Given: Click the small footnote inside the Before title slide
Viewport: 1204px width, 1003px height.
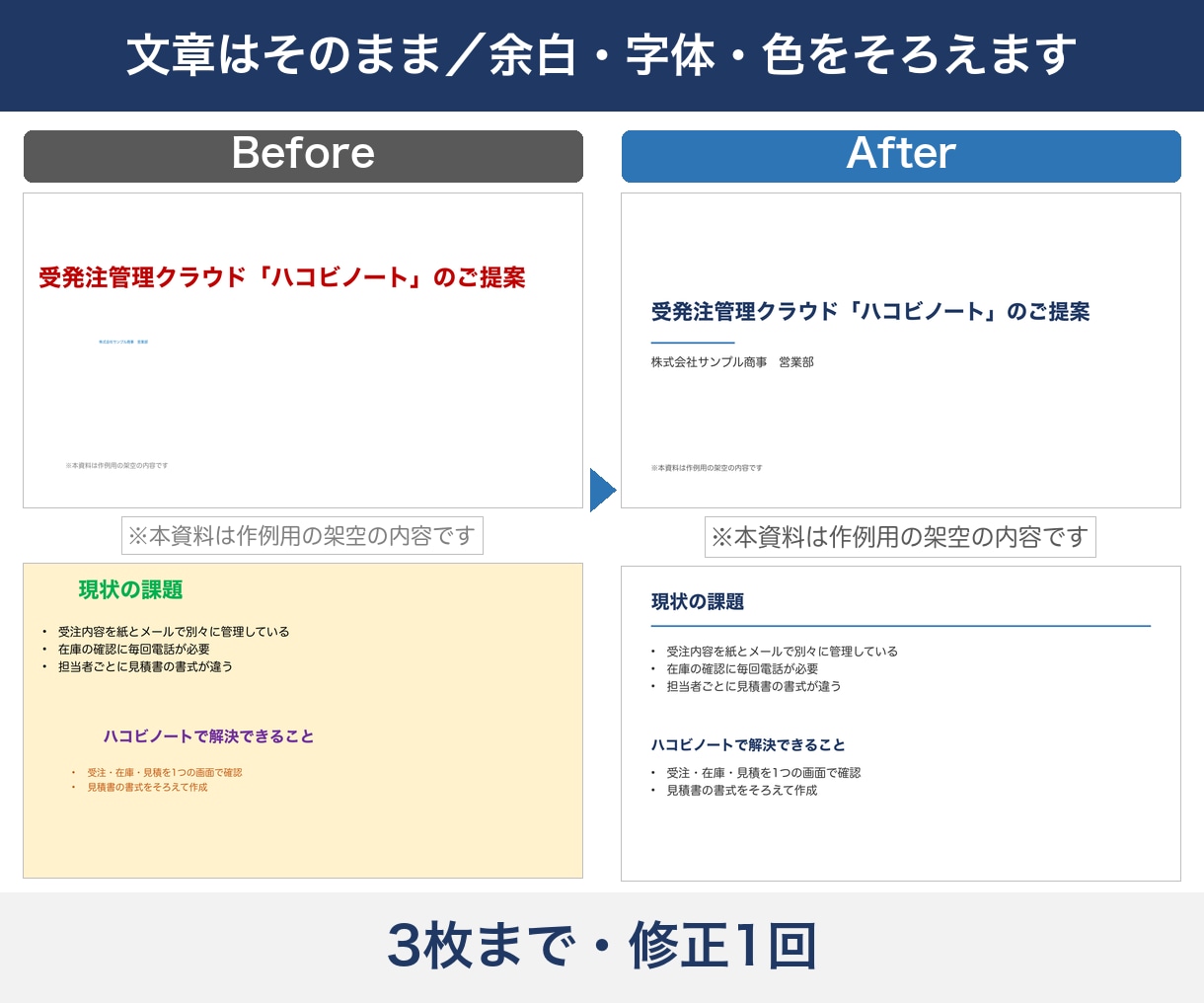Looking at the screenshot, I should coord(116,465).
